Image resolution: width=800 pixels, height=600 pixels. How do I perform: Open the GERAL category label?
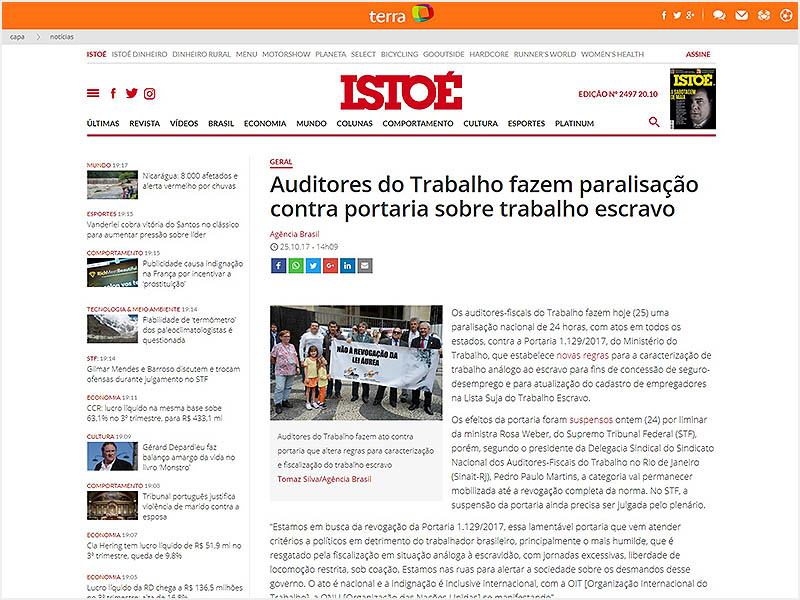(281, 162)
